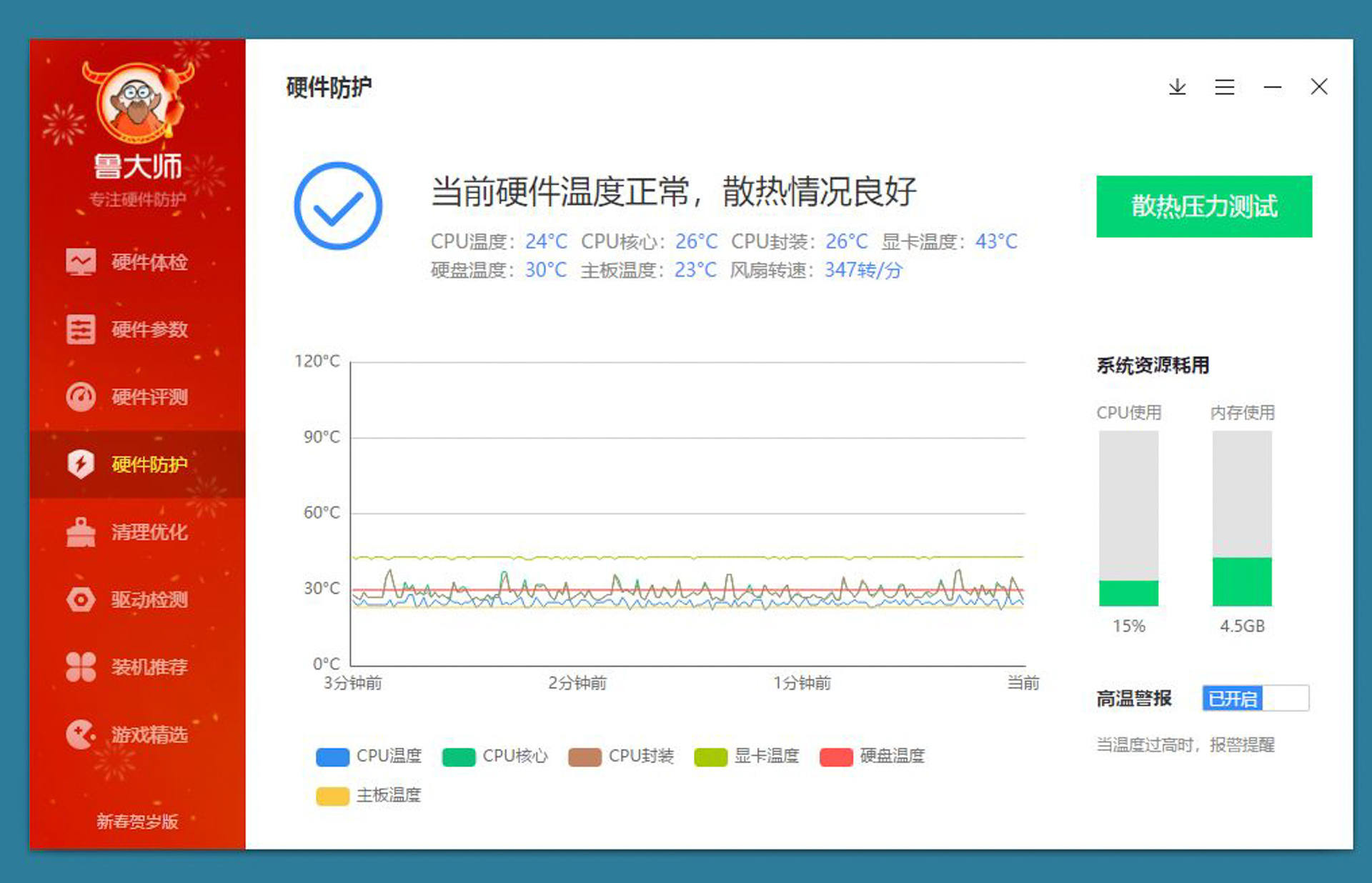Click the CPU核心 26°C reading

pyautogui.click(x=649, y=241)
